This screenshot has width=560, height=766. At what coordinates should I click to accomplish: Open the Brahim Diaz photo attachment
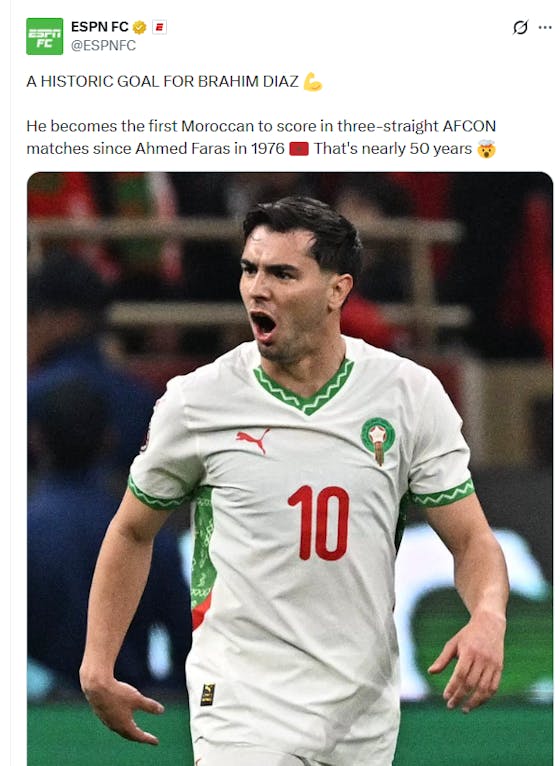point(290,468)
